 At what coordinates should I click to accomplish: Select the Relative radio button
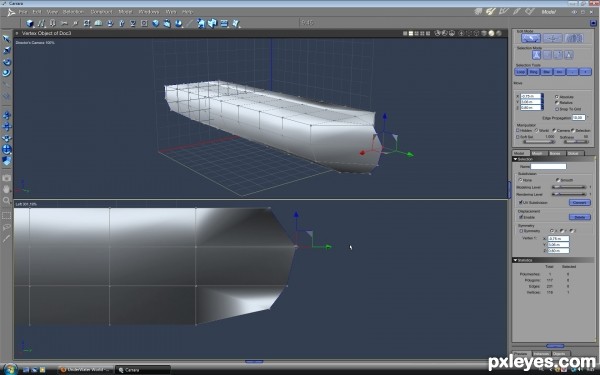557,103
